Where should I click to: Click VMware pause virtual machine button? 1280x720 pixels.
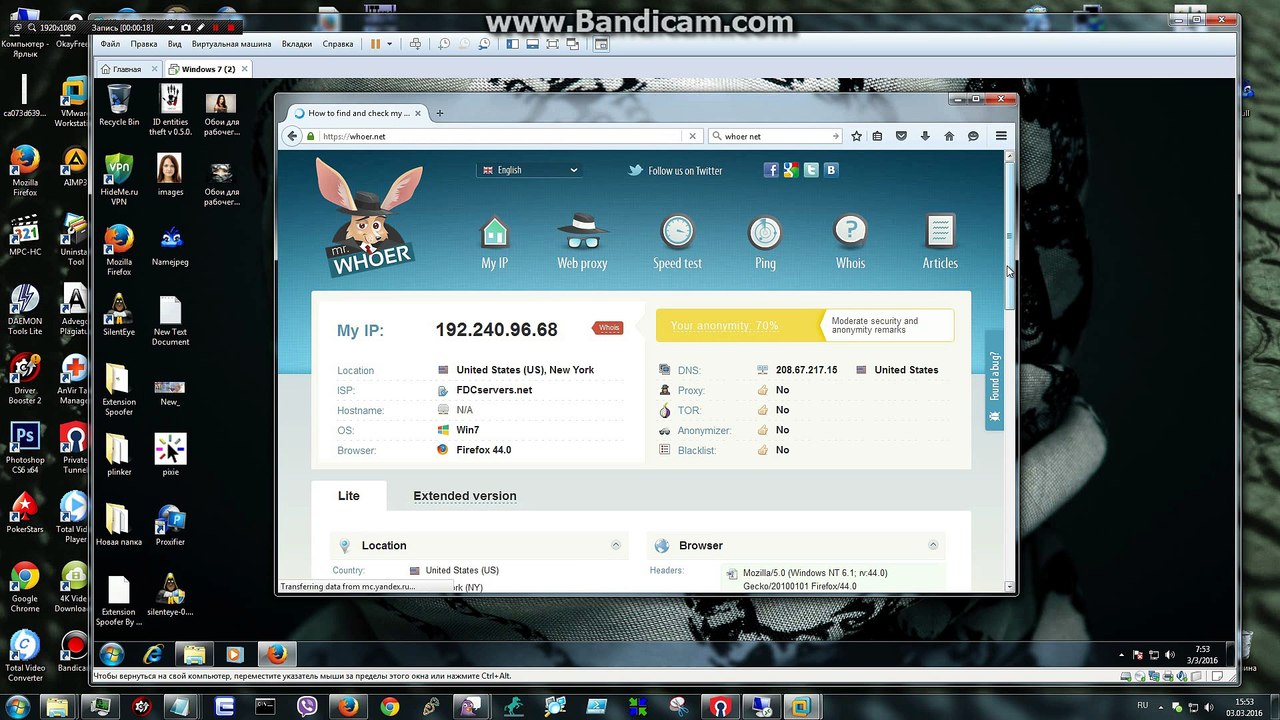pos(375,44)
